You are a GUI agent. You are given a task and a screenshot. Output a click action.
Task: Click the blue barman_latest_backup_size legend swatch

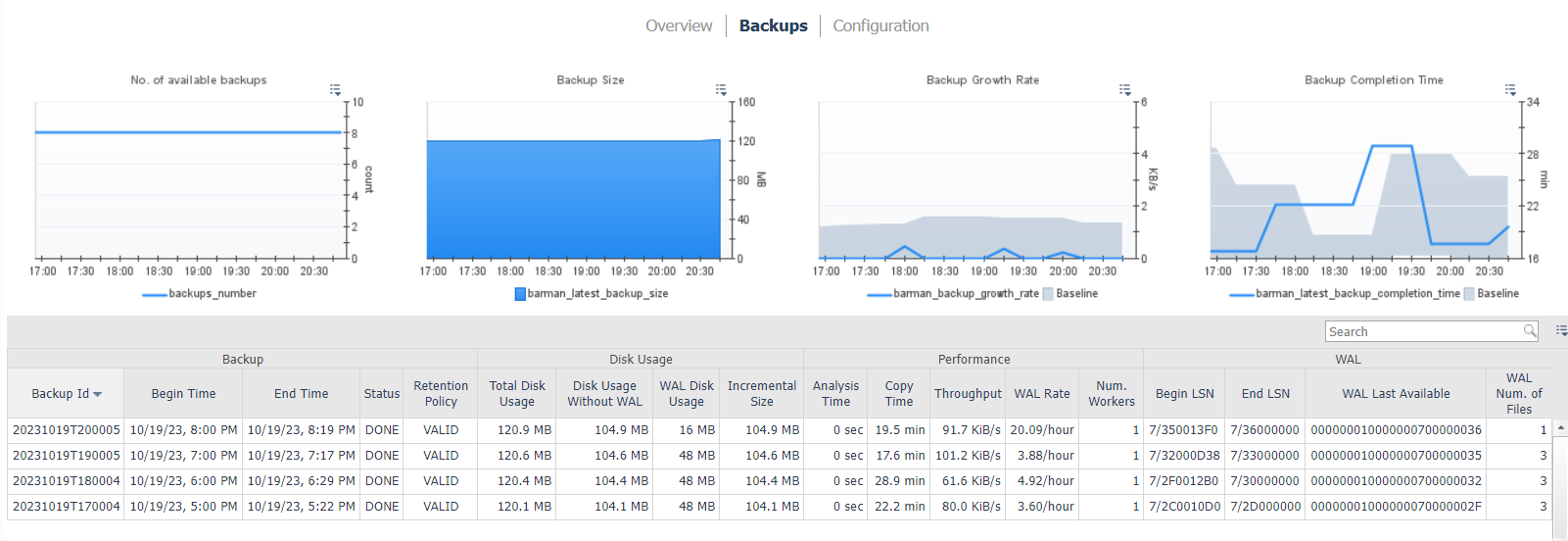520,294
